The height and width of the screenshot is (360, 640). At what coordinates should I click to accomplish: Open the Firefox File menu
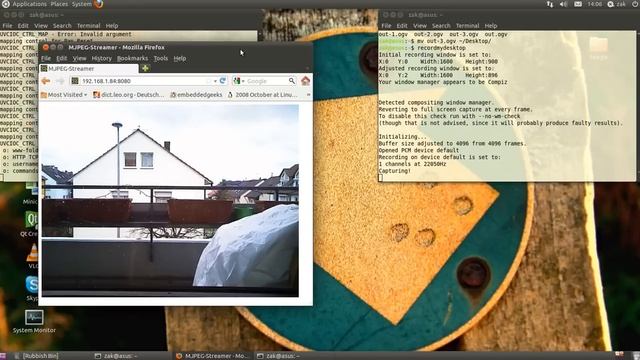coord(46,58)
